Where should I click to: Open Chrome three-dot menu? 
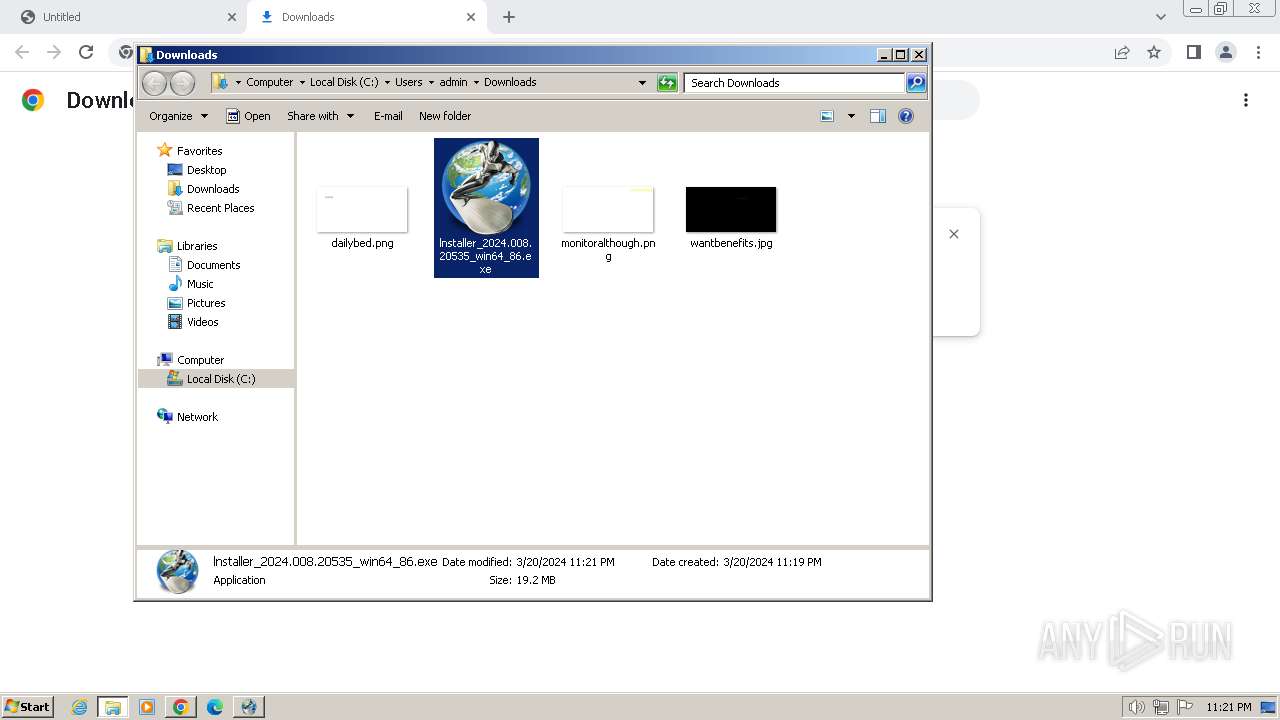coord(1257,52)
